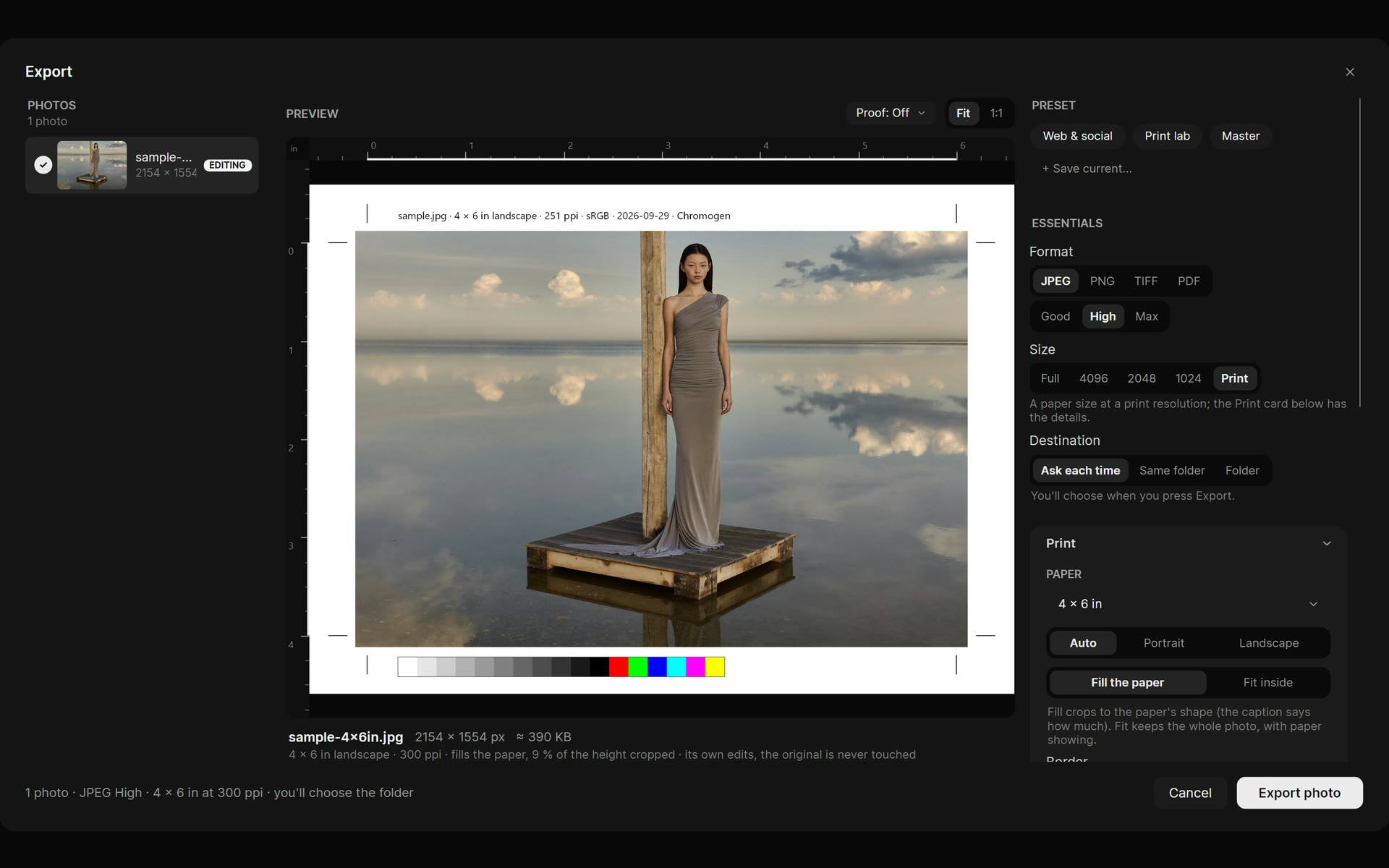Apply the Print lab preset
Screen dimensions: 1389x868
pyautogui.click(x=1167, y=136)
